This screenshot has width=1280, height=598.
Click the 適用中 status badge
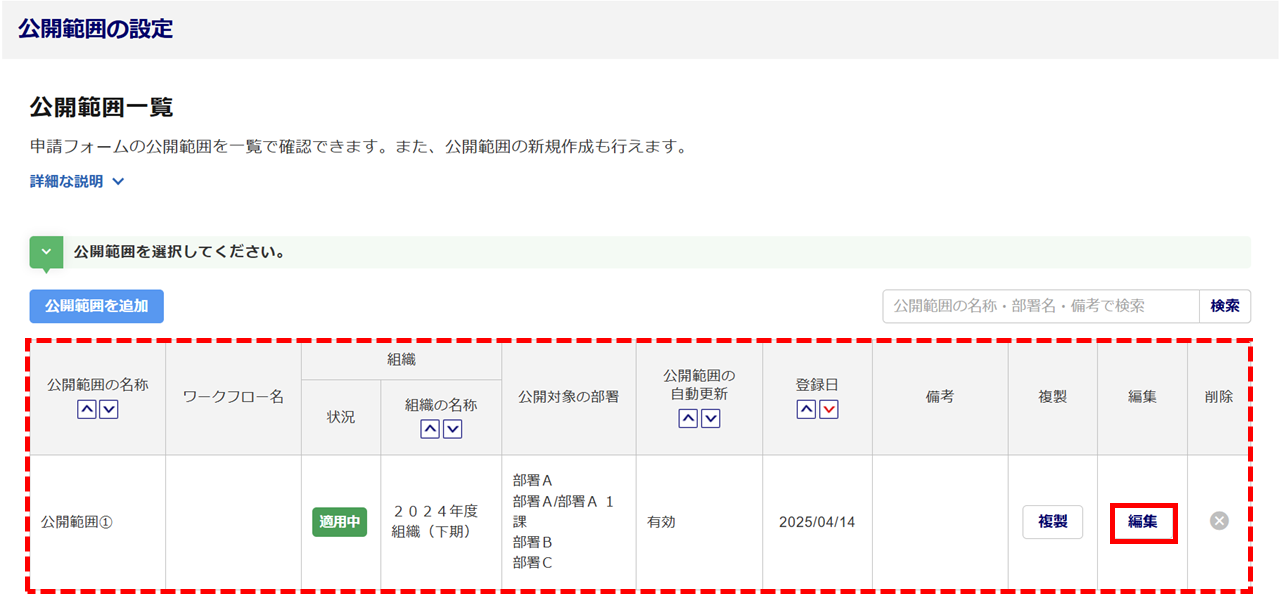pyautogui.click(x=340, y=522)
